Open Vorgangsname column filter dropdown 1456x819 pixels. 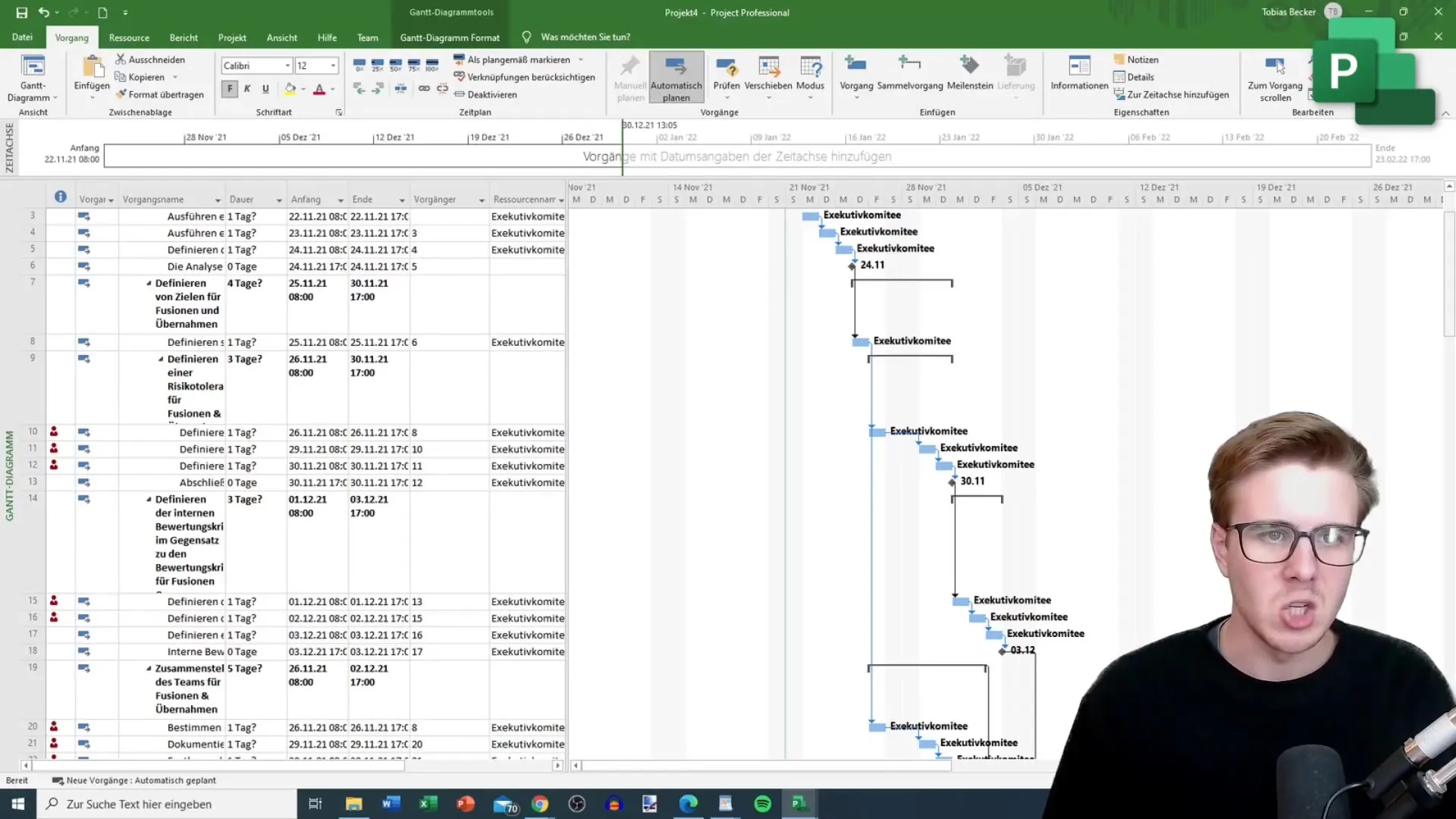[218, 200]
